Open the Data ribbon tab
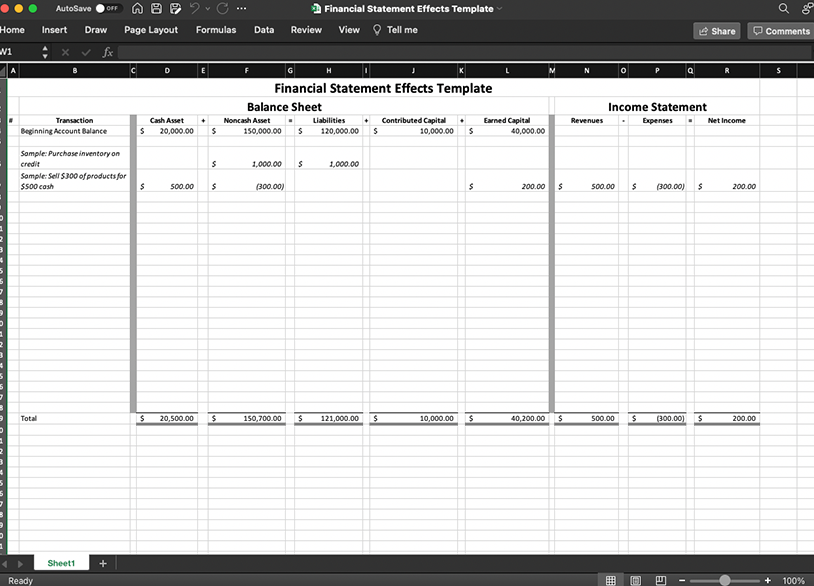 coord(264,30)
